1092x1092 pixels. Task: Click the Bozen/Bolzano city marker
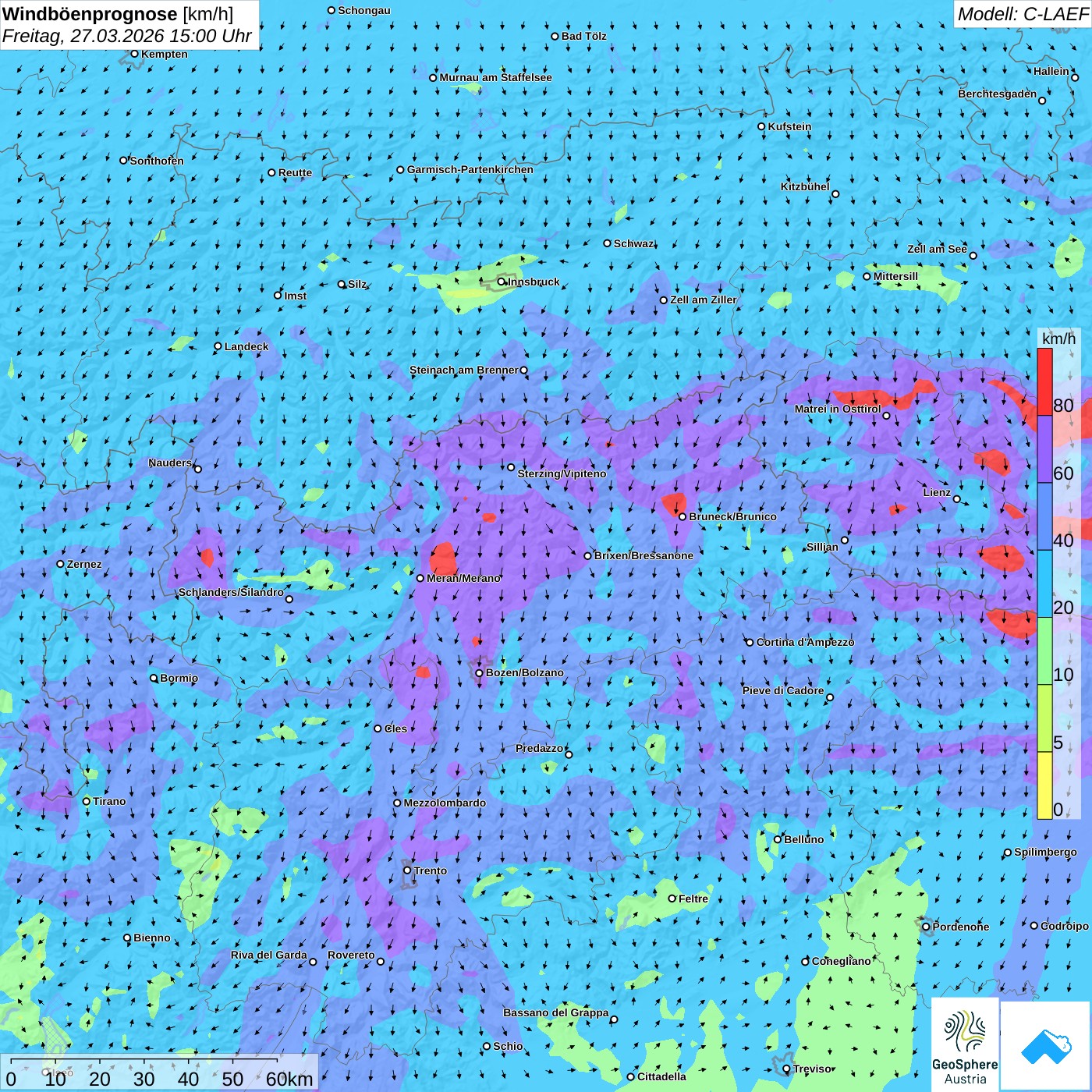[x=480, y=673]
